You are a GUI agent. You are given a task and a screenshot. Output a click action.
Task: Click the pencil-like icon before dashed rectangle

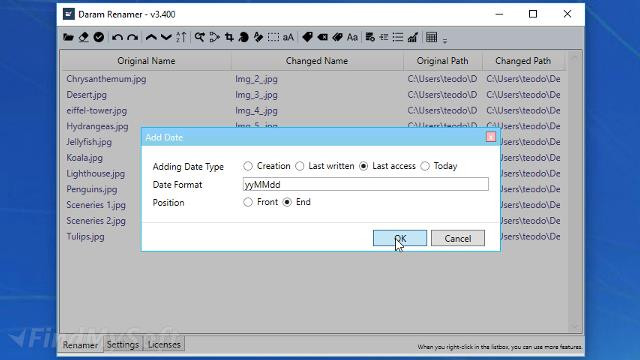(x=258, y=38)
